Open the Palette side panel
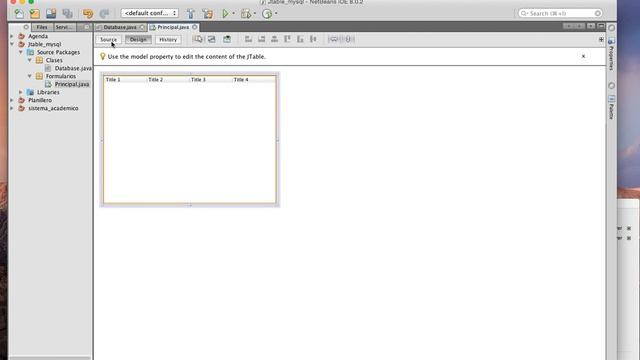Image resolution: width=640 pixels, height=360 pixels. pyautogui.click(x=611, y=107)
